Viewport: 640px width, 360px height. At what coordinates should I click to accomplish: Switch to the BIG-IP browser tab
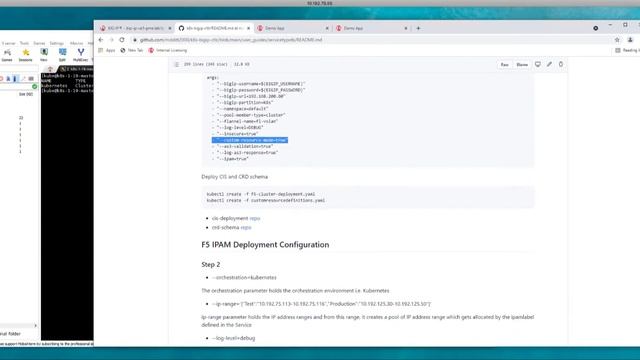click(135, 28)
